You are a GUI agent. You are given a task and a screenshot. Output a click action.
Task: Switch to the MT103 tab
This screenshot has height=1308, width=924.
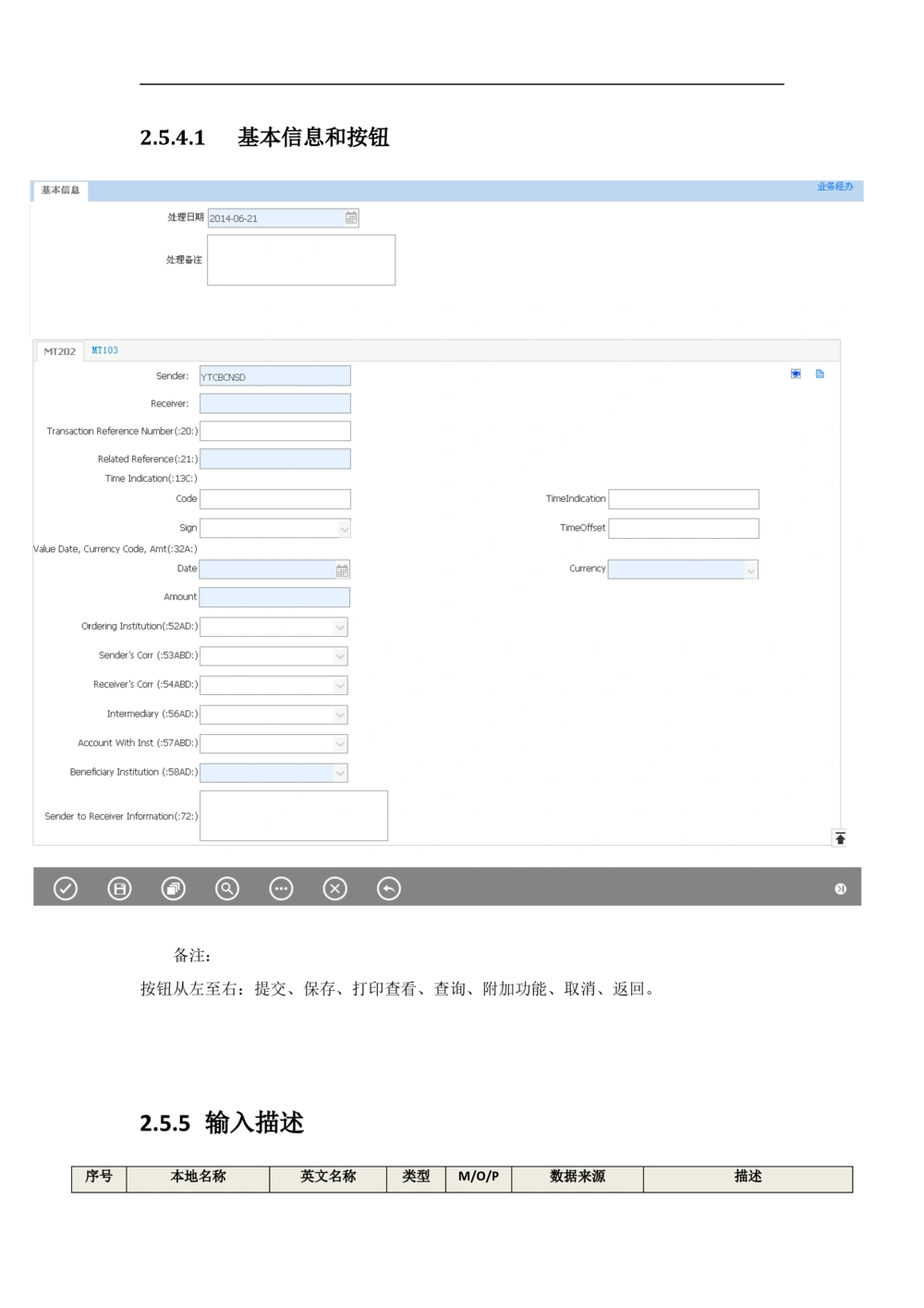point(104,350)
